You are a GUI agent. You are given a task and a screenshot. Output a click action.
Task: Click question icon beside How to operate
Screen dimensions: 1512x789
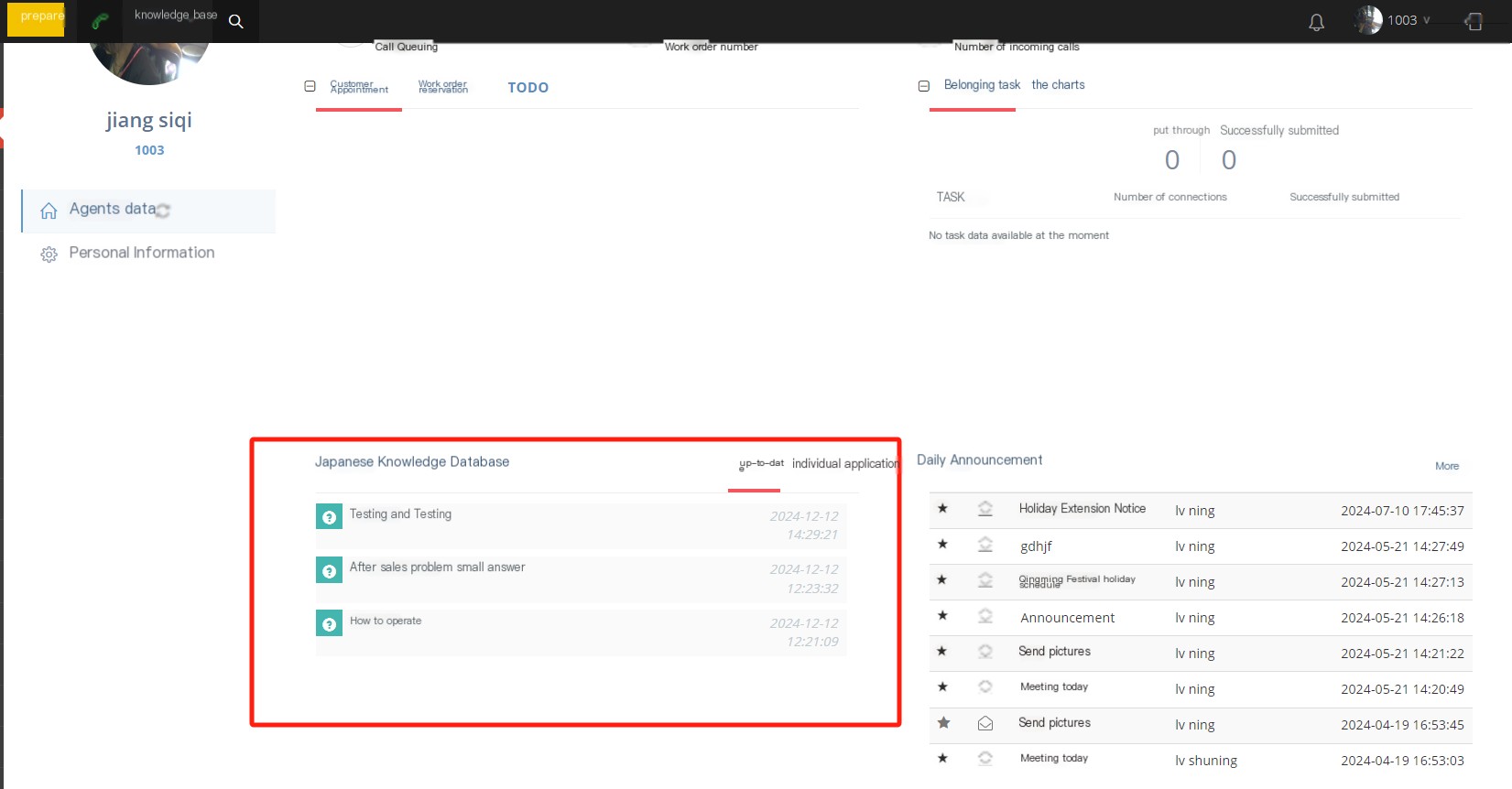click(329, 623)
